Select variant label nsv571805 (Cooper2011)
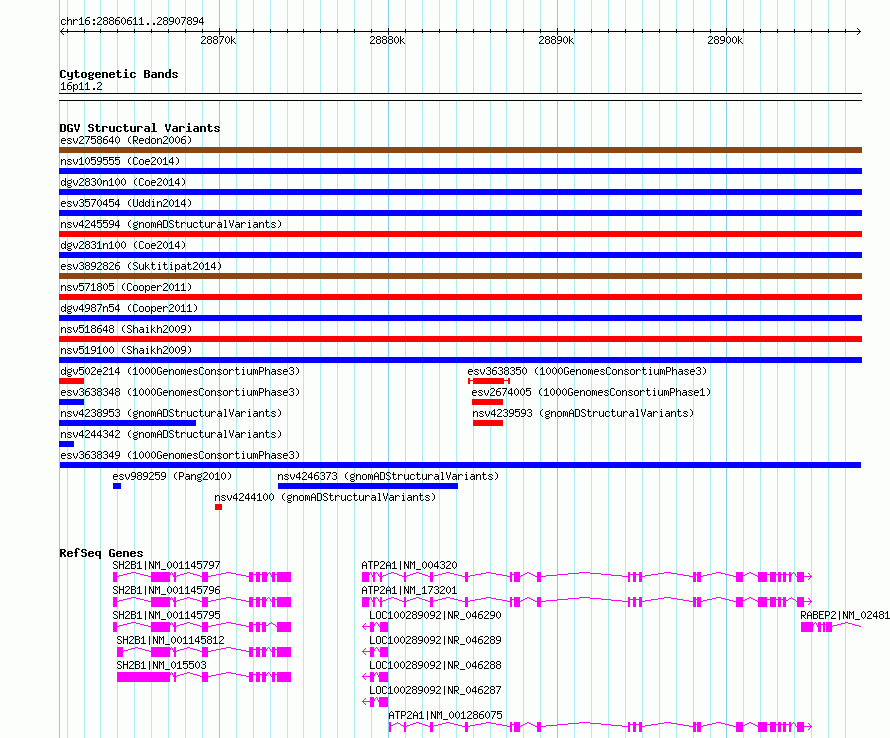 pos(126,287)
